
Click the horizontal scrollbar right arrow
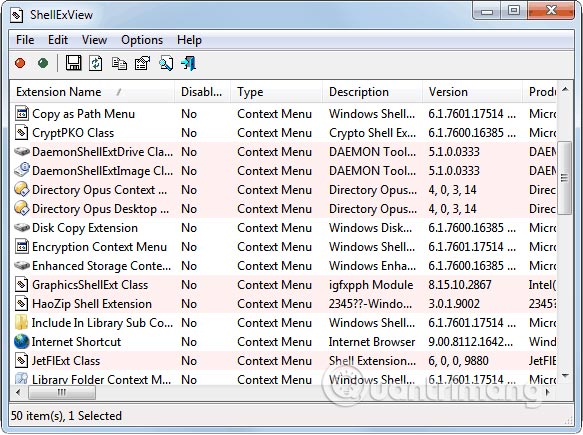tap(547, 392)
